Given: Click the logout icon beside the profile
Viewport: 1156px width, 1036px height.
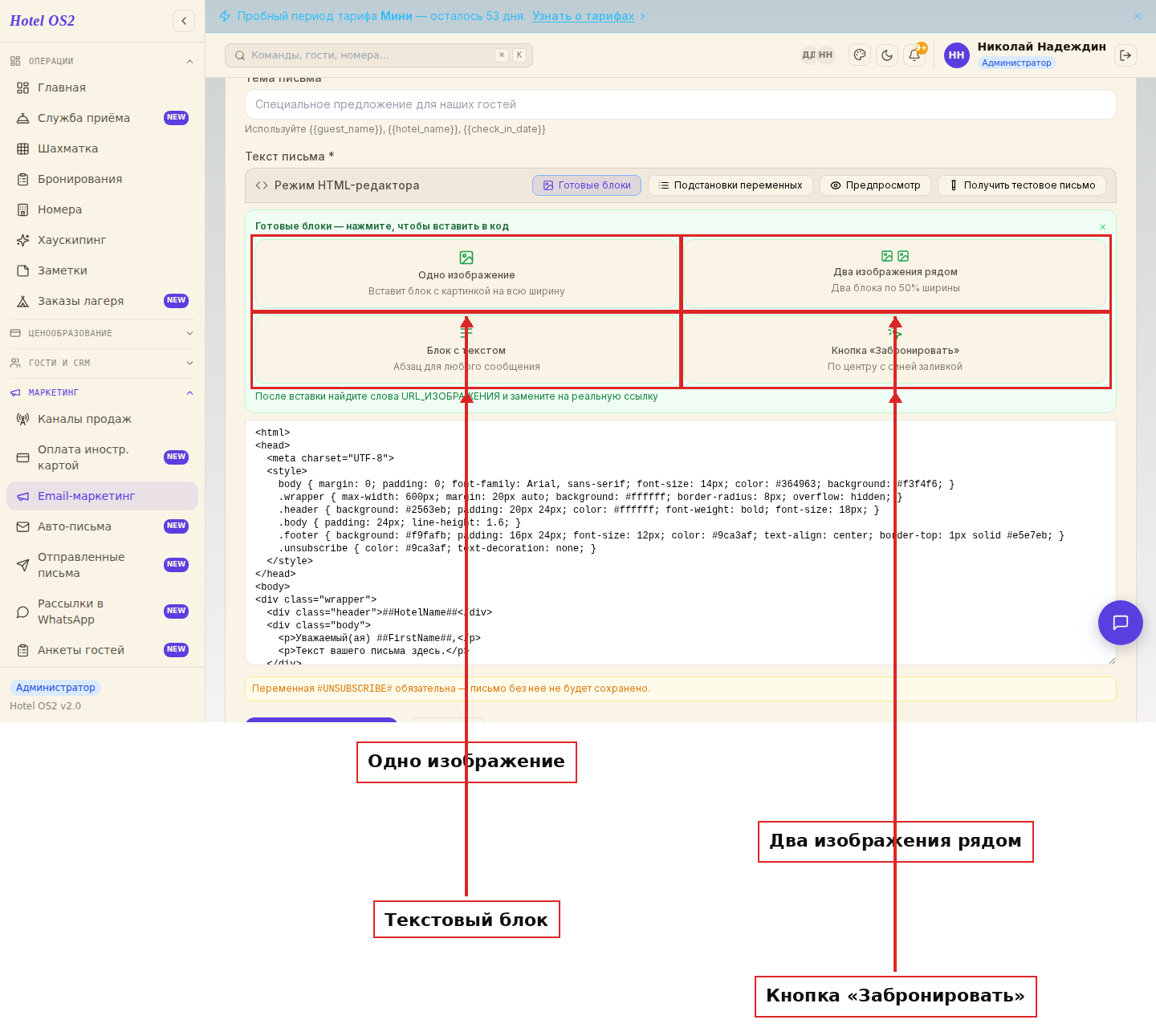Looking at the screenshot, I should [x=1125, y=55].
